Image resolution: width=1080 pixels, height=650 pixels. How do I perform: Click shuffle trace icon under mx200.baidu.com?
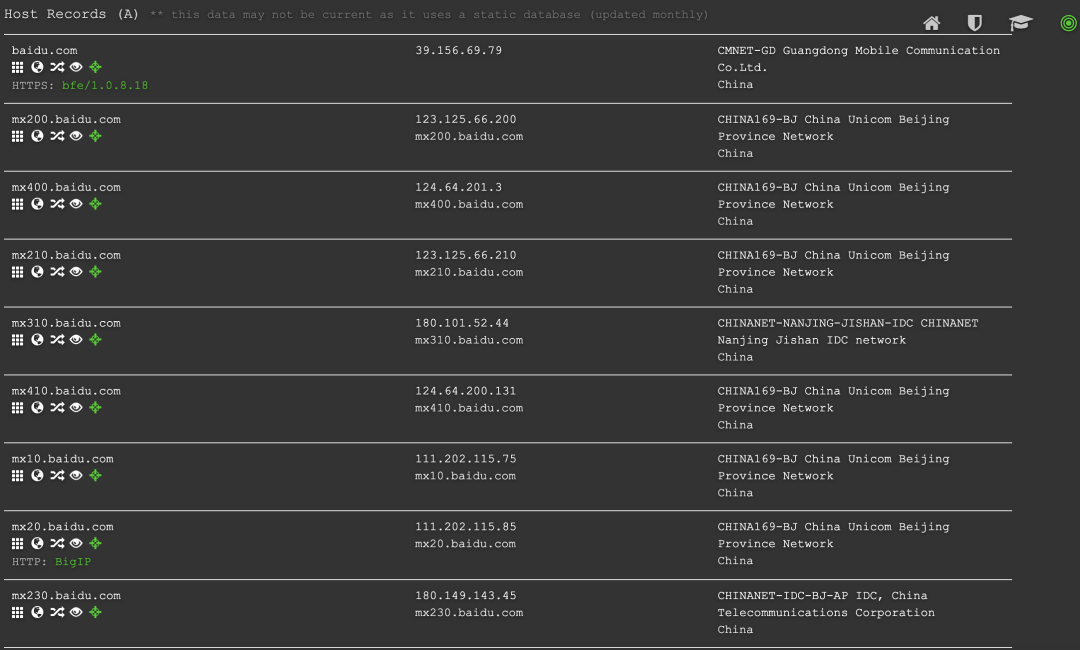(x=56, y=136)
